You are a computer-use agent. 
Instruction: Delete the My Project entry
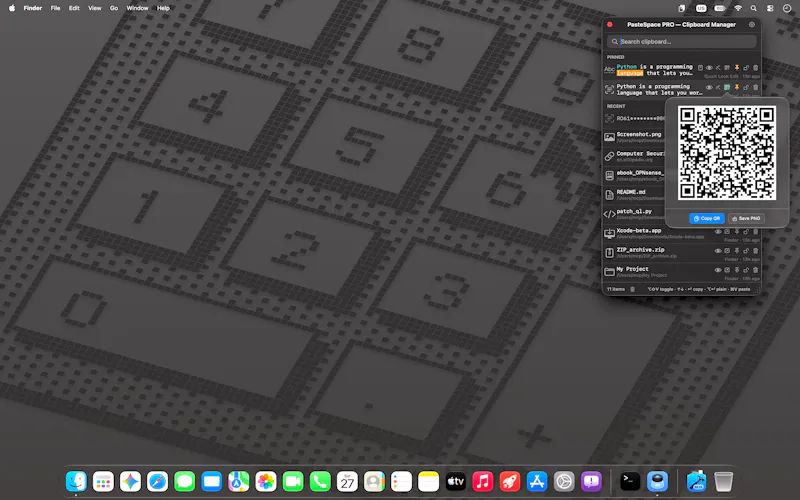[x=756, y=270]
